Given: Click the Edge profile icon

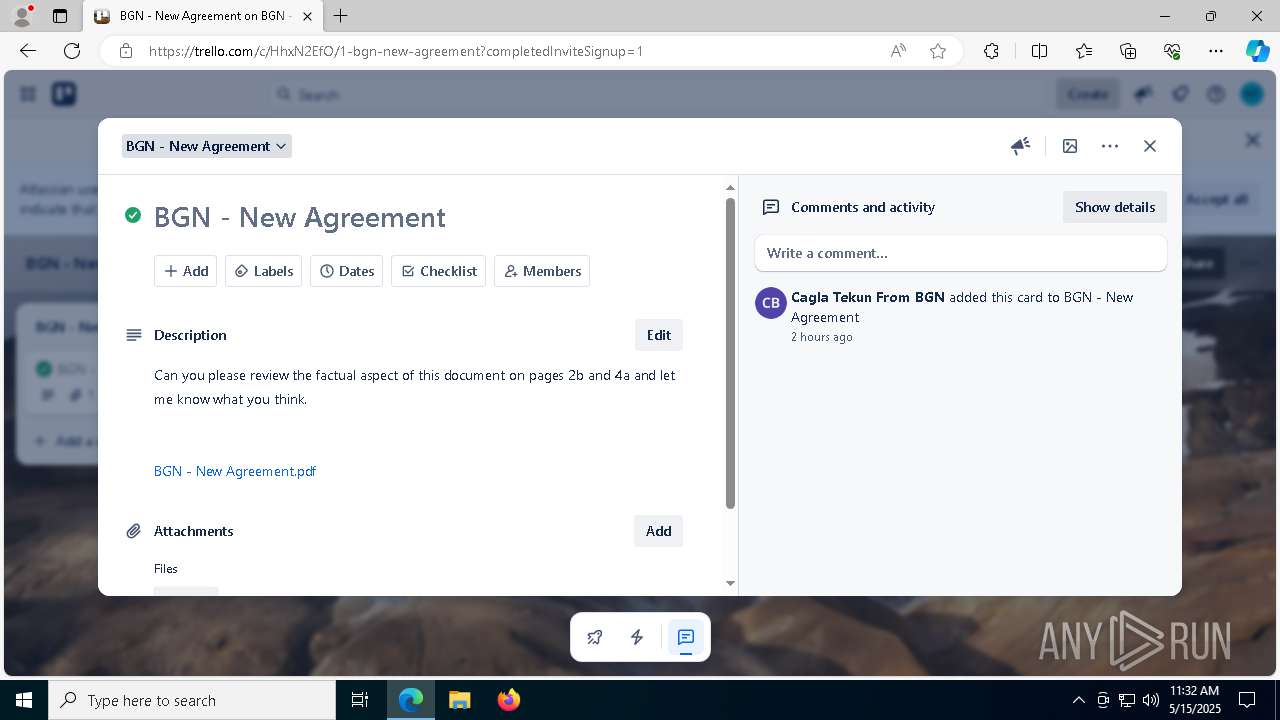Looking at the screenshot, I should pyautogui.click(x=22, y=16).
